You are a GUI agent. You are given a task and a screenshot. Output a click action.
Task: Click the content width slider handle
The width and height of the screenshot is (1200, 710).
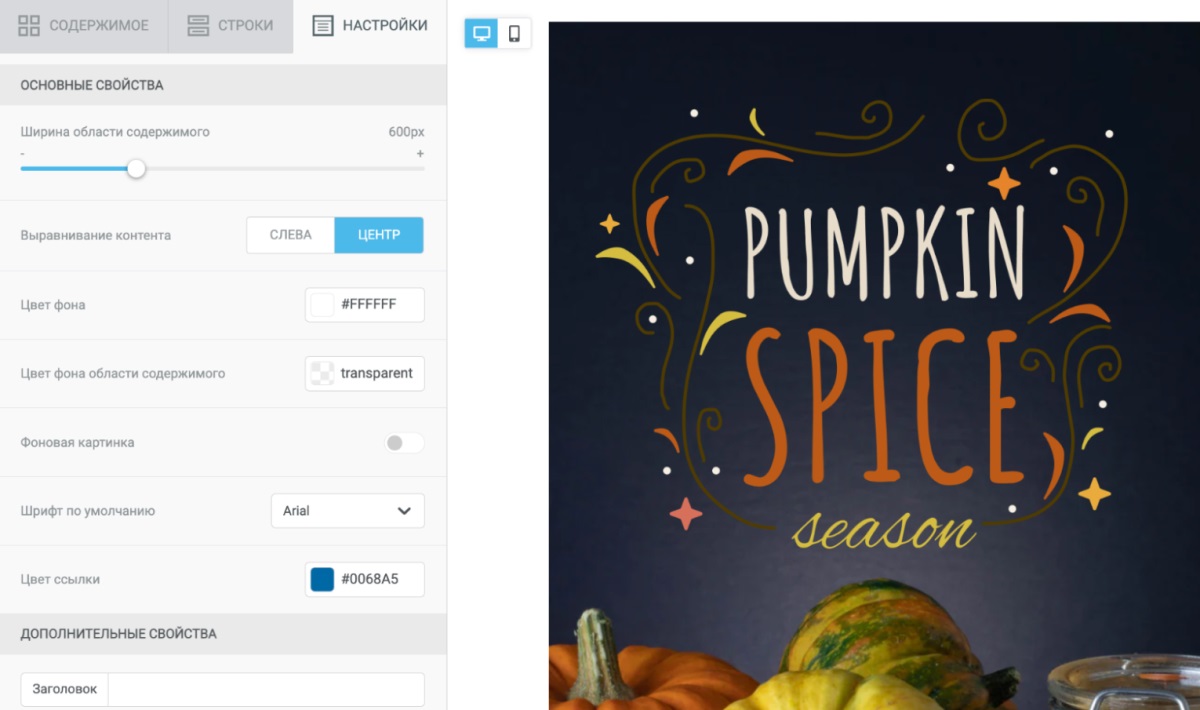[136, 168]
